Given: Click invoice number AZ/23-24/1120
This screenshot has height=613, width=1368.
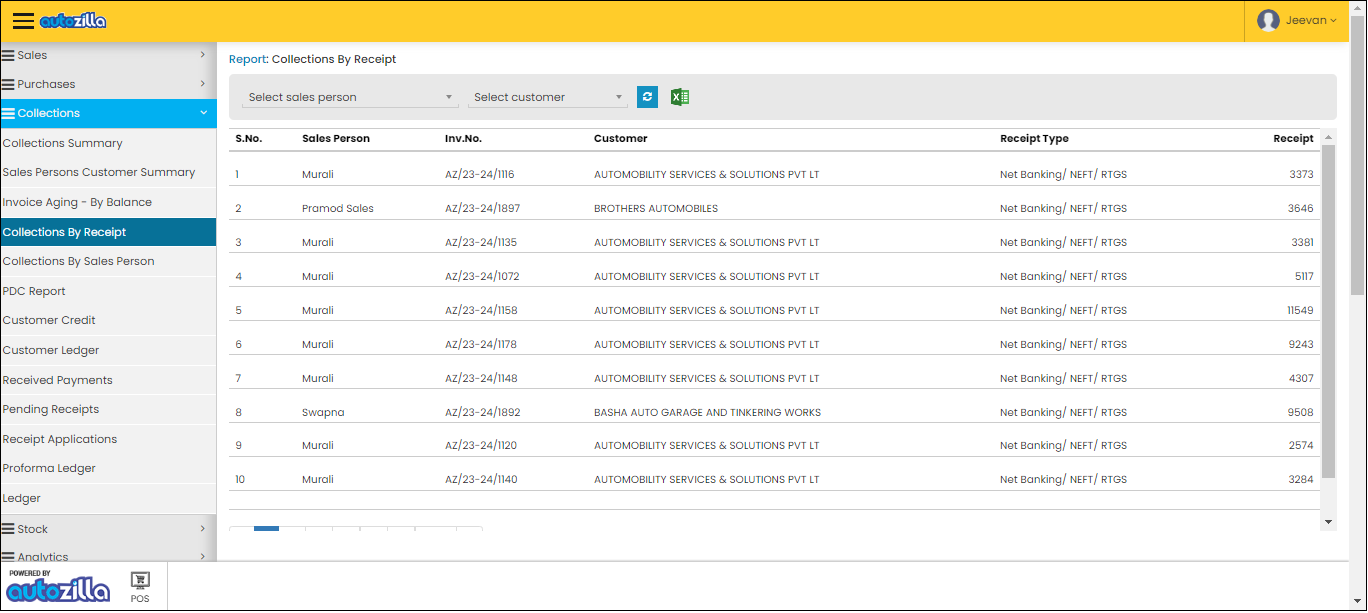Looking at the screenshot, I should pyautogui.click(x=481, y=446).
